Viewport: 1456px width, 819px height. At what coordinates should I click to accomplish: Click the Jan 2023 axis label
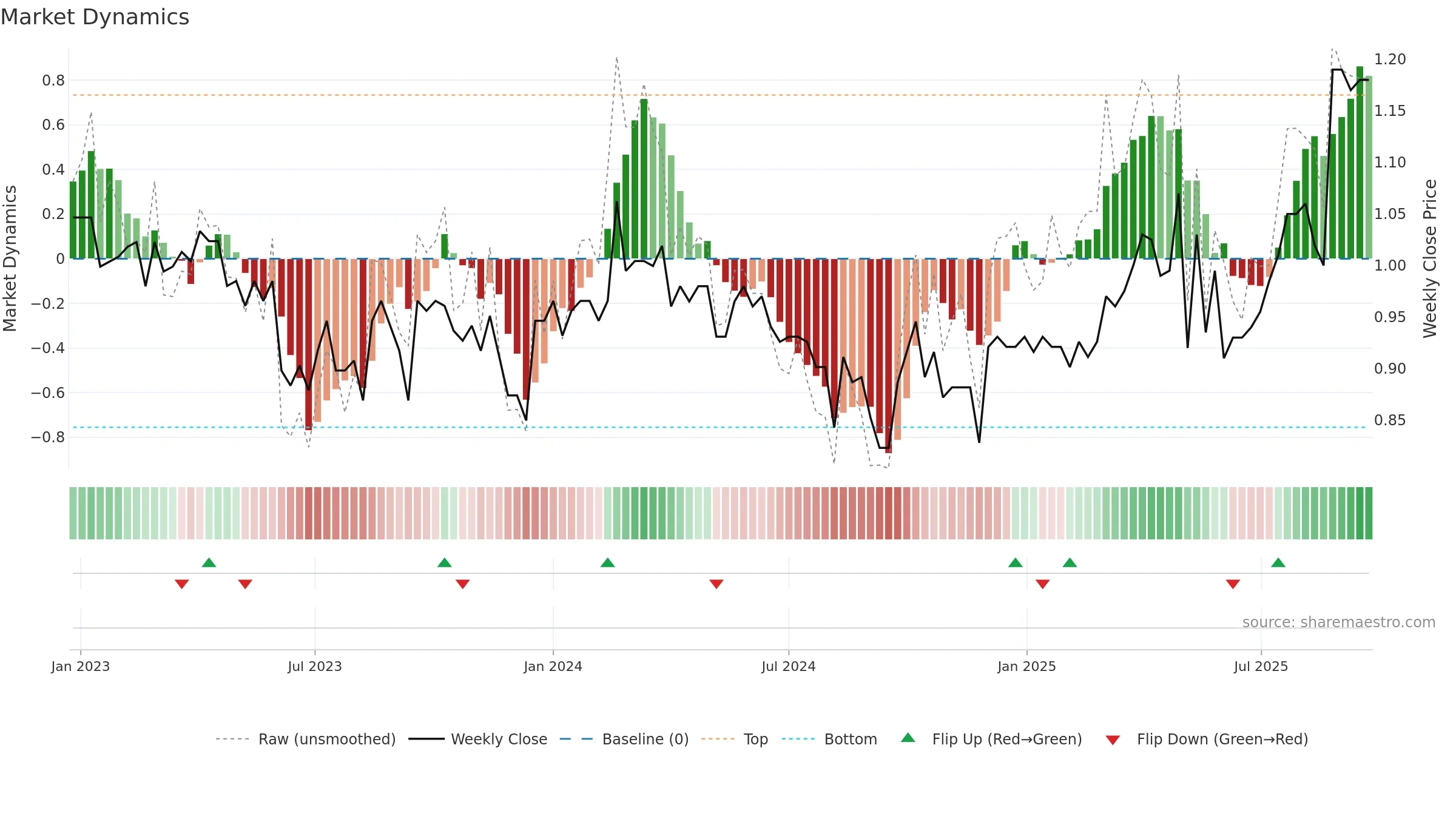81,666
